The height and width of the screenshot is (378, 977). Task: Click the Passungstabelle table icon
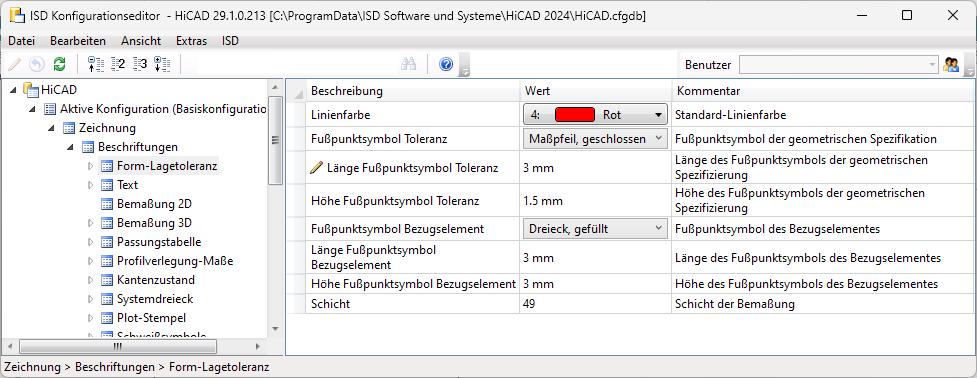[107, 242]
